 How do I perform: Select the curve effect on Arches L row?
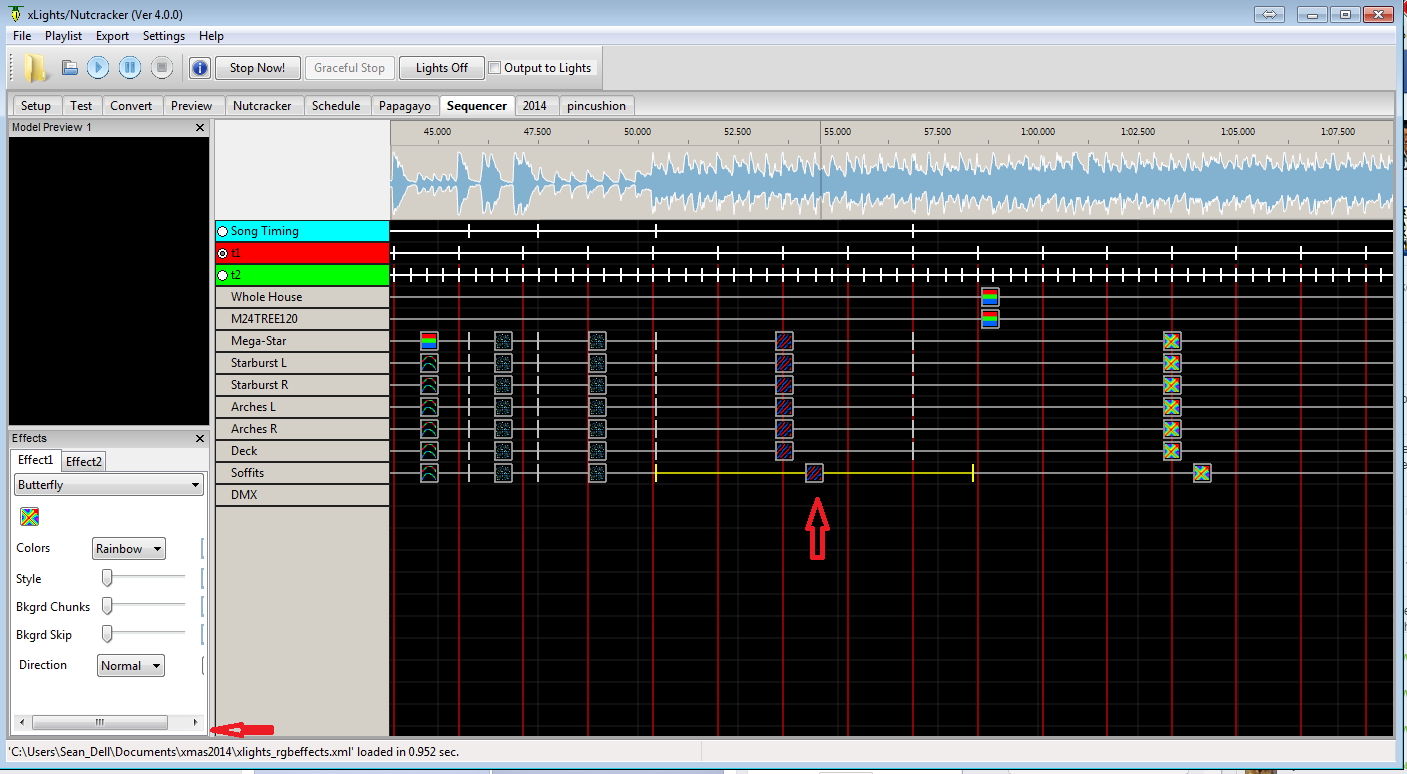tap(429, 407)
